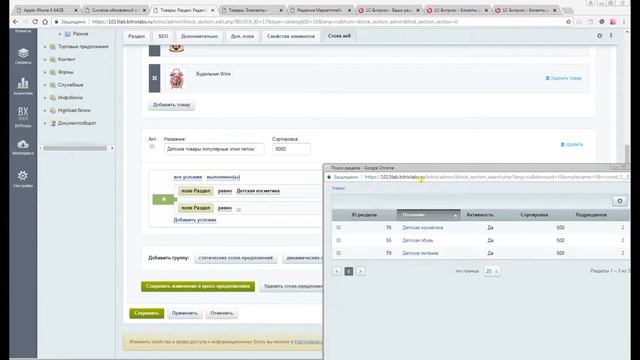The width and height of the screenshot is (640, 360).
Task: Open the per-page count dropdown in popup
Action: point(491,271)
